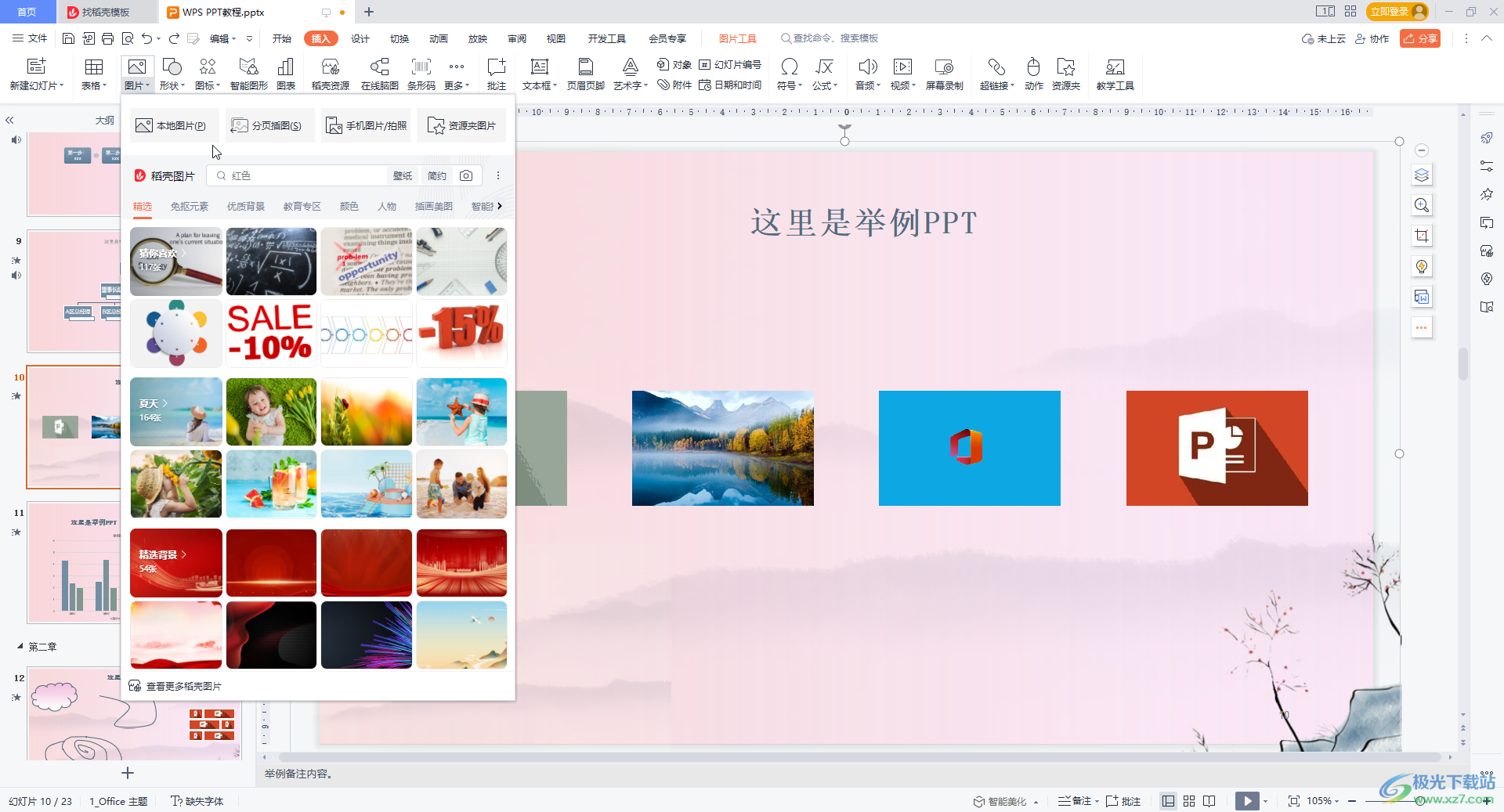Open the 资源夹 resource folder
Viewport: 1504px width, 812px height.
(x=1066, y=74)
